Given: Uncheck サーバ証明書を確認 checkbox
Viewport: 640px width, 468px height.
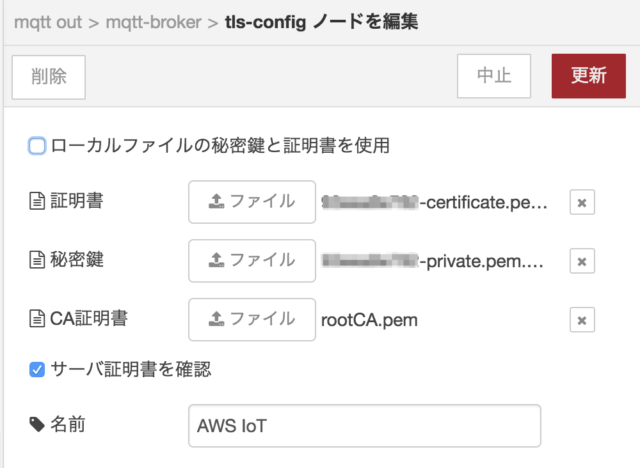Looking at the screenshot, I should tap(37, 370).
